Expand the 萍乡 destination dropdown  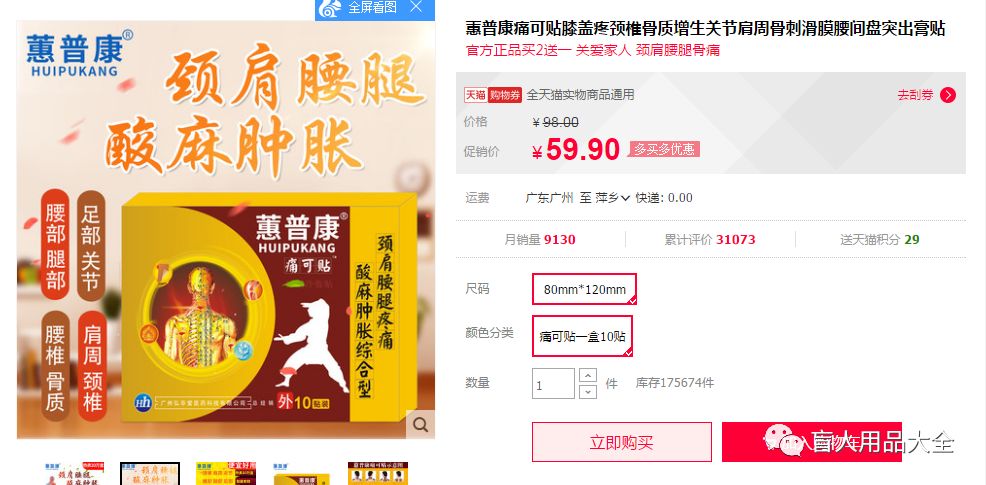[x=613, y=198]
